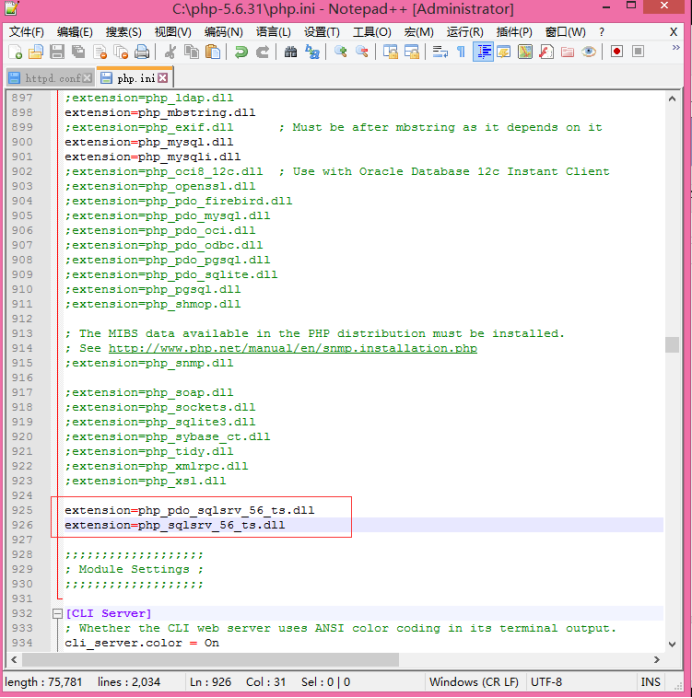692x698 pixels.
Task: Open Find with the binoculars icon
Action: coord(291,52)
